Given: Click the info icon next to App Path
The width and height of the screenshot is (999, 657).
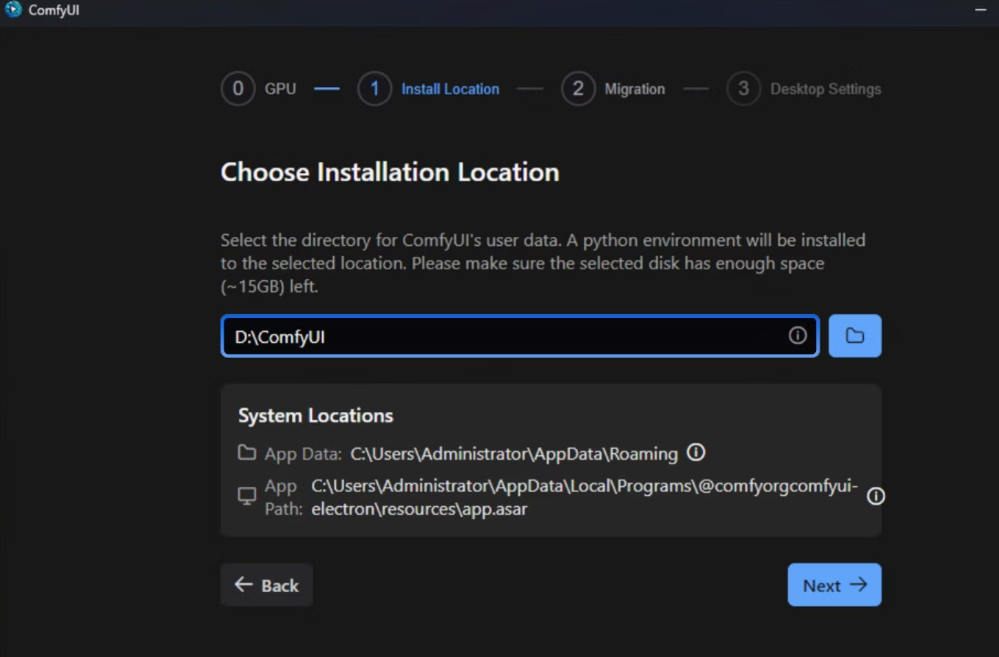Looking at the screenshot, I should click(875, 496).
